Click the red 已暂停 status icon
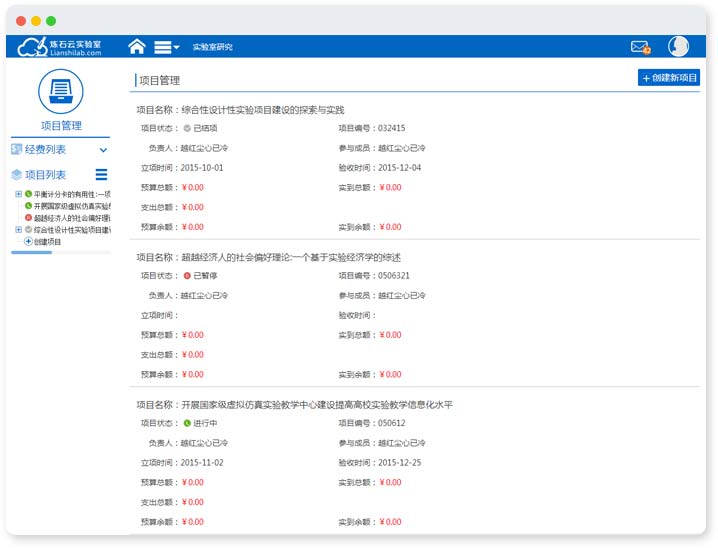The height and width of the screenshot is (548, 718). pyautogui.click(x=187, y=276)
